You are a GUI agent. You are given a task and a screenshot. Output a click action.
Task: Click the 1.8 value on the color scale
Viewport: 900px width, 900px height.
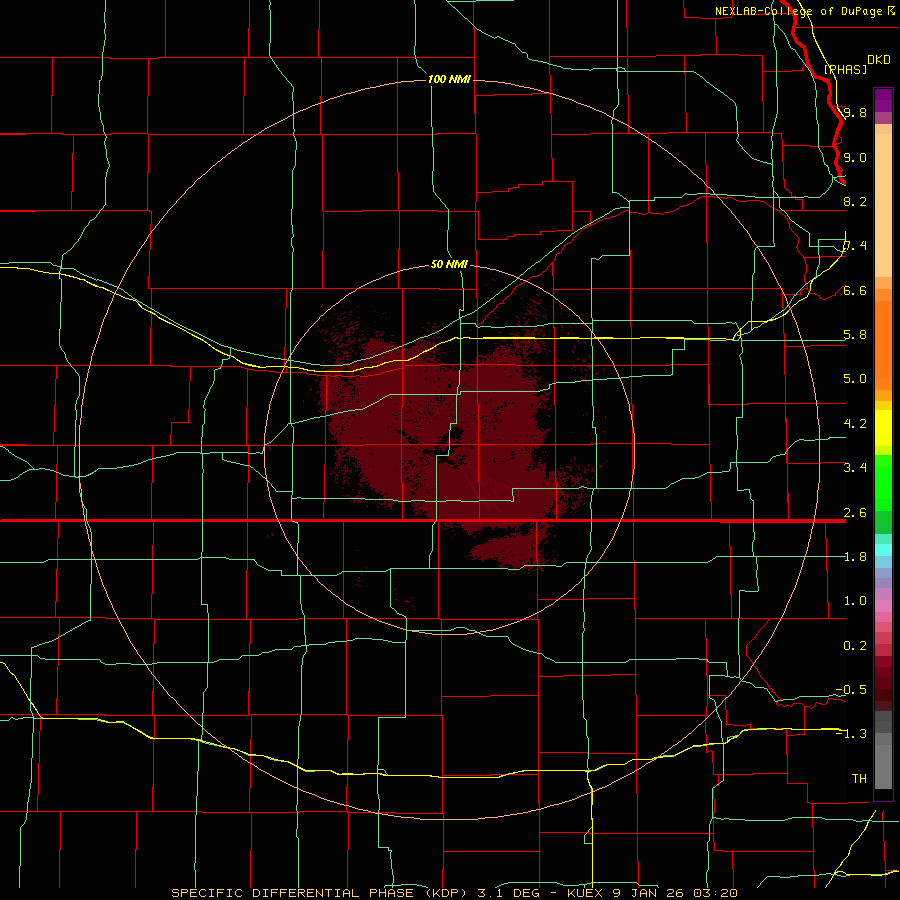click(x=855, y=557)
